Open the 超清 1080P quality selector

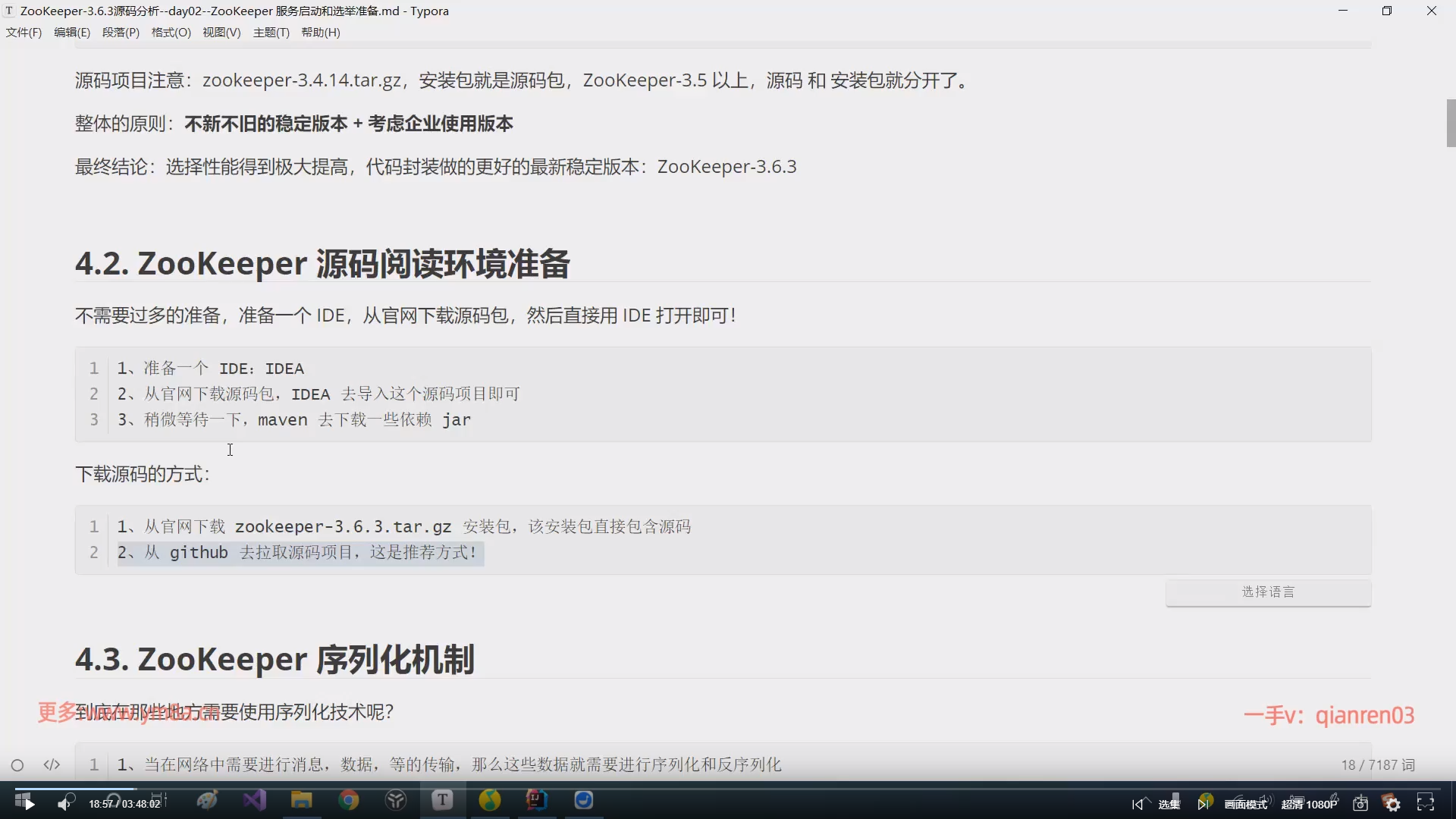pos(1309,804)
